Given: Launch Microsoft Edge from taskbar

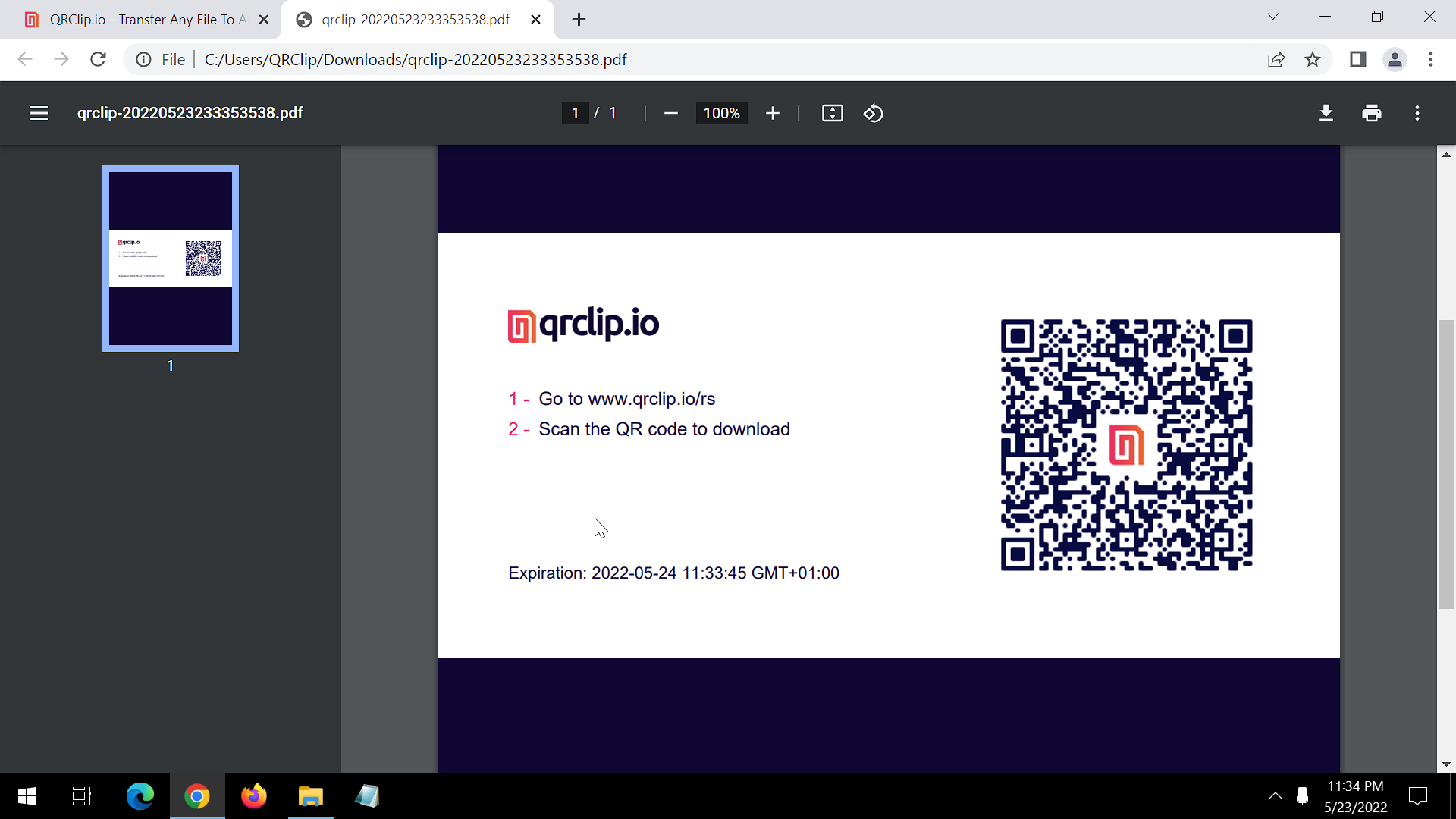Looking at the screenshot, I should pos(140,796).
